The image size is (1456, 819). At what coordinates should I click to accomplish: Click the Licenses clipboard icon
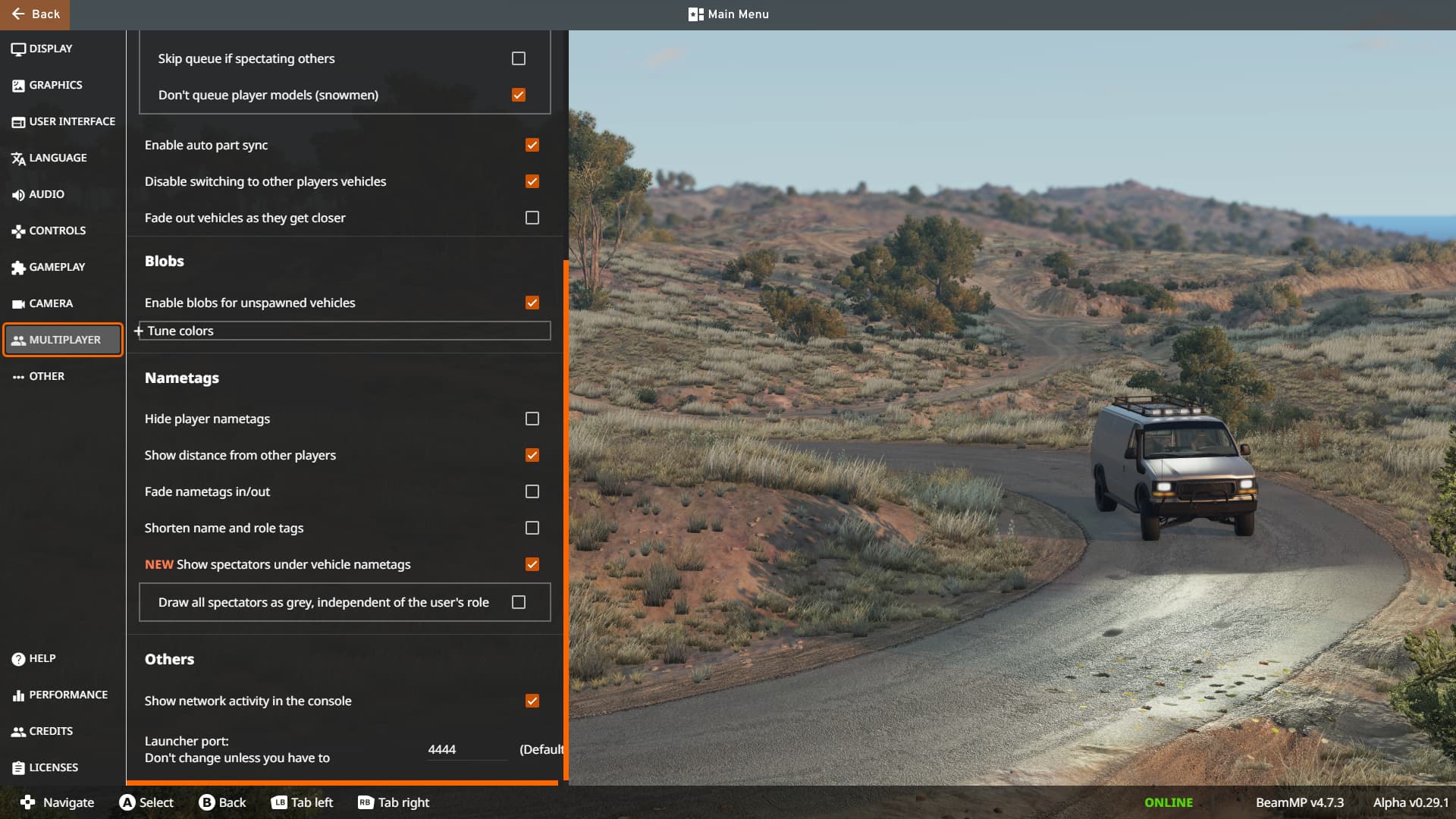click(x=18, y=768)
